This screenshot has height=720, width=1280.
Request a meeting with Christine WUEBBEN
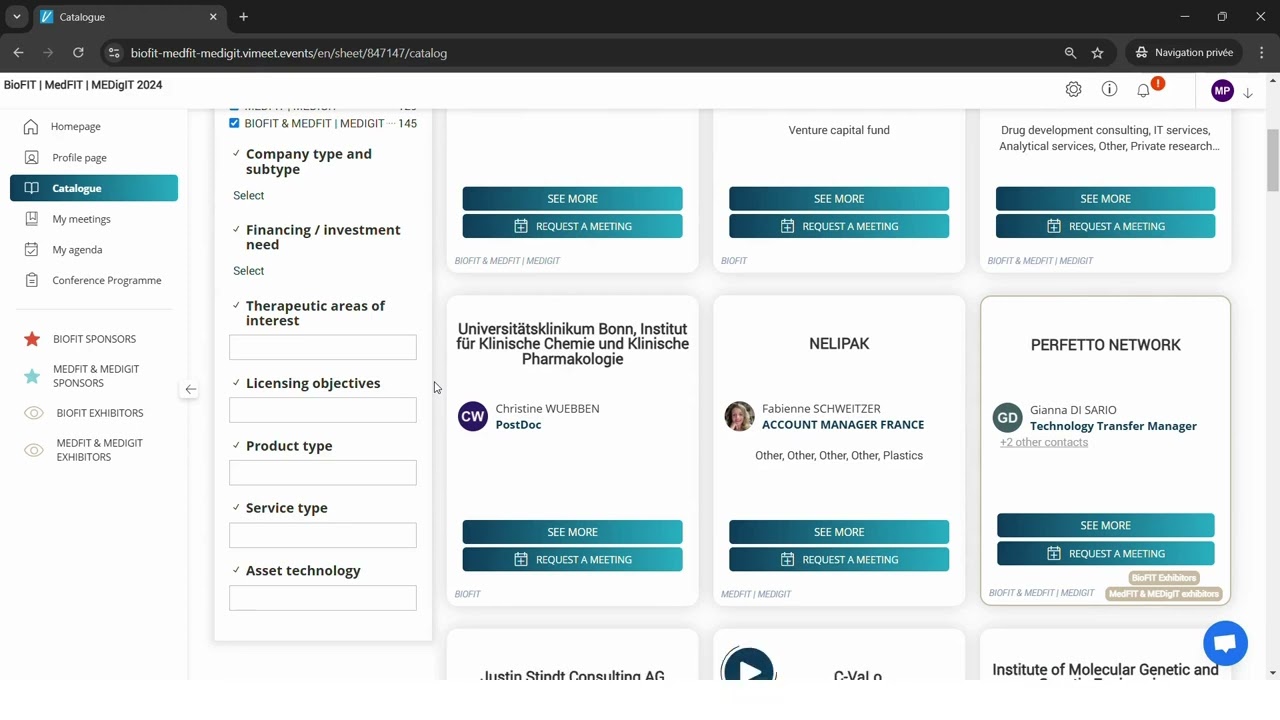(572, 560)
